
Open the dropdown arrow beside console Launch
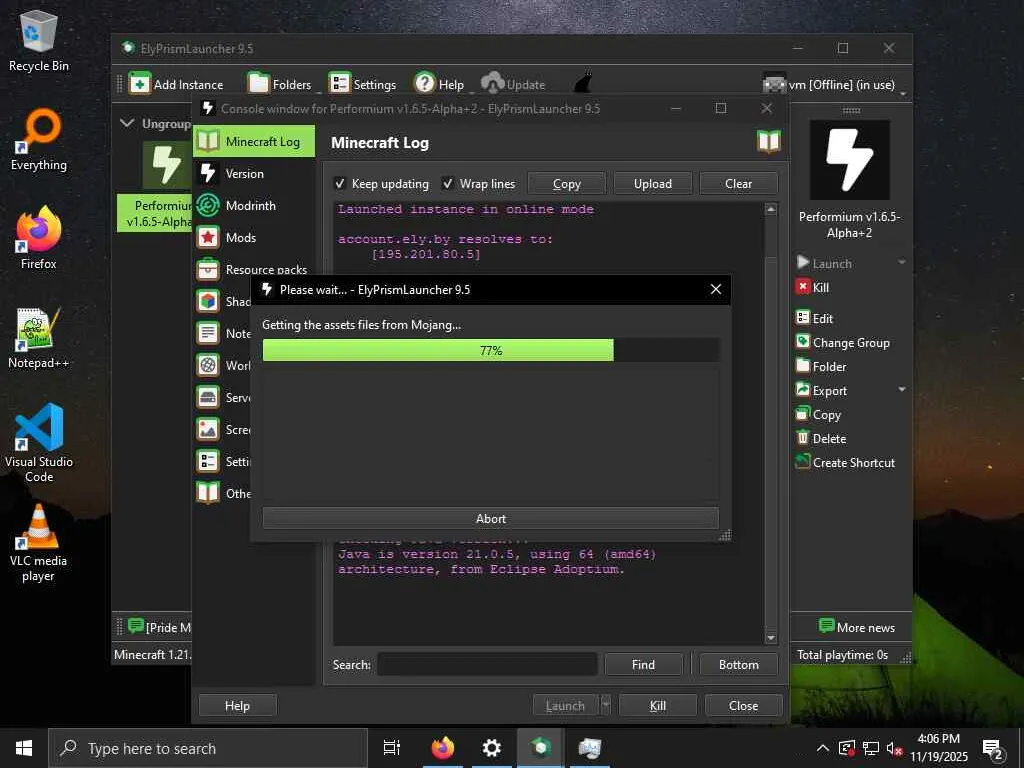(605, 705)
